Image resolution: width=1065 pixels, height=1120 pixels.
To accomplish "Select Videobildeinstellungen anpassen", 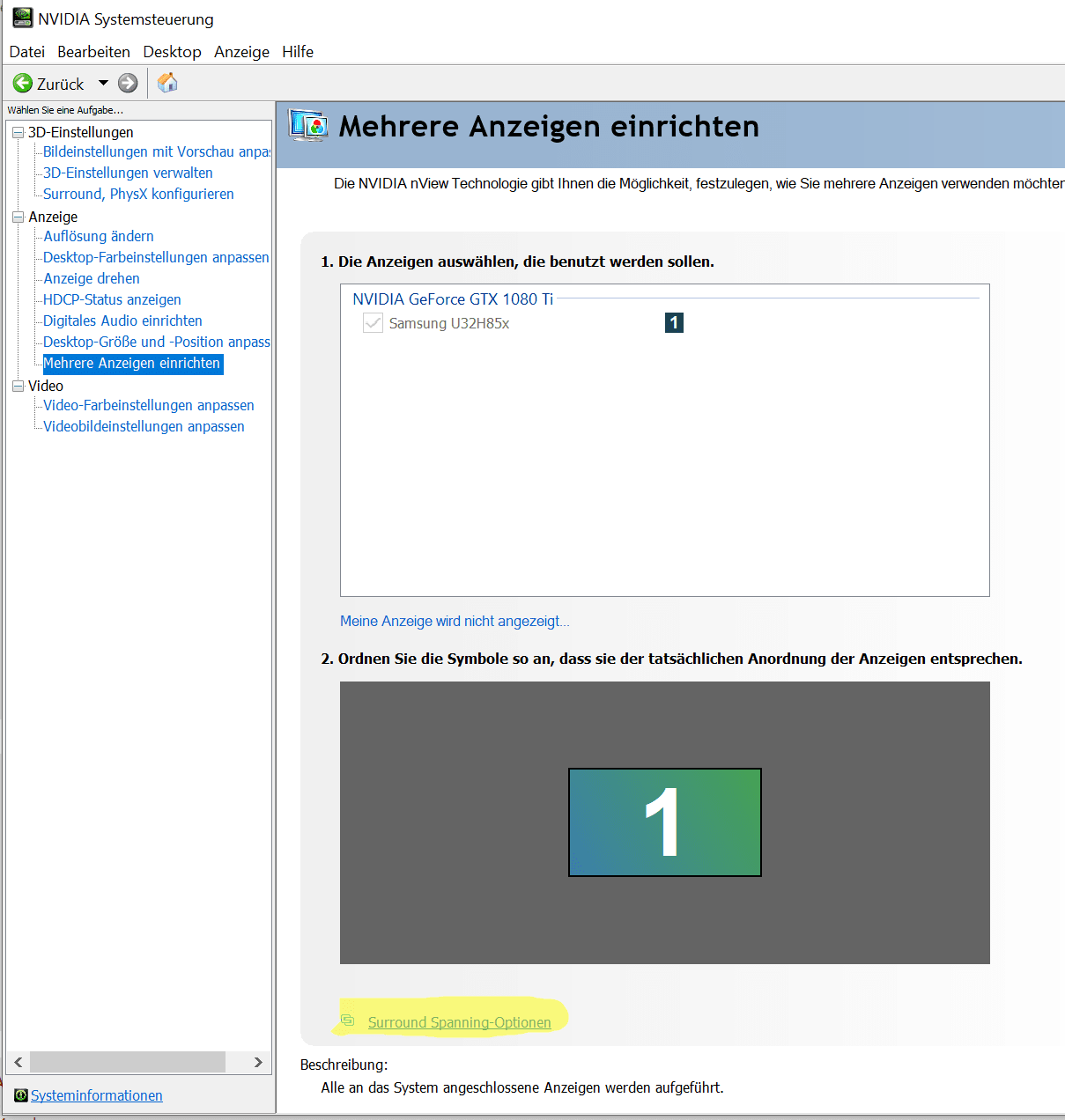I will click(144, 426).
